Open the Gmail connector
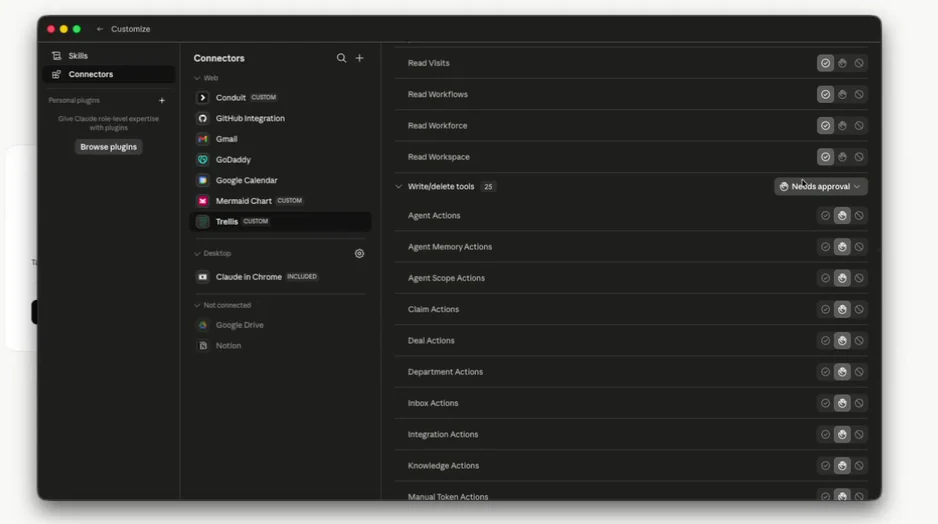 [280, 139]
